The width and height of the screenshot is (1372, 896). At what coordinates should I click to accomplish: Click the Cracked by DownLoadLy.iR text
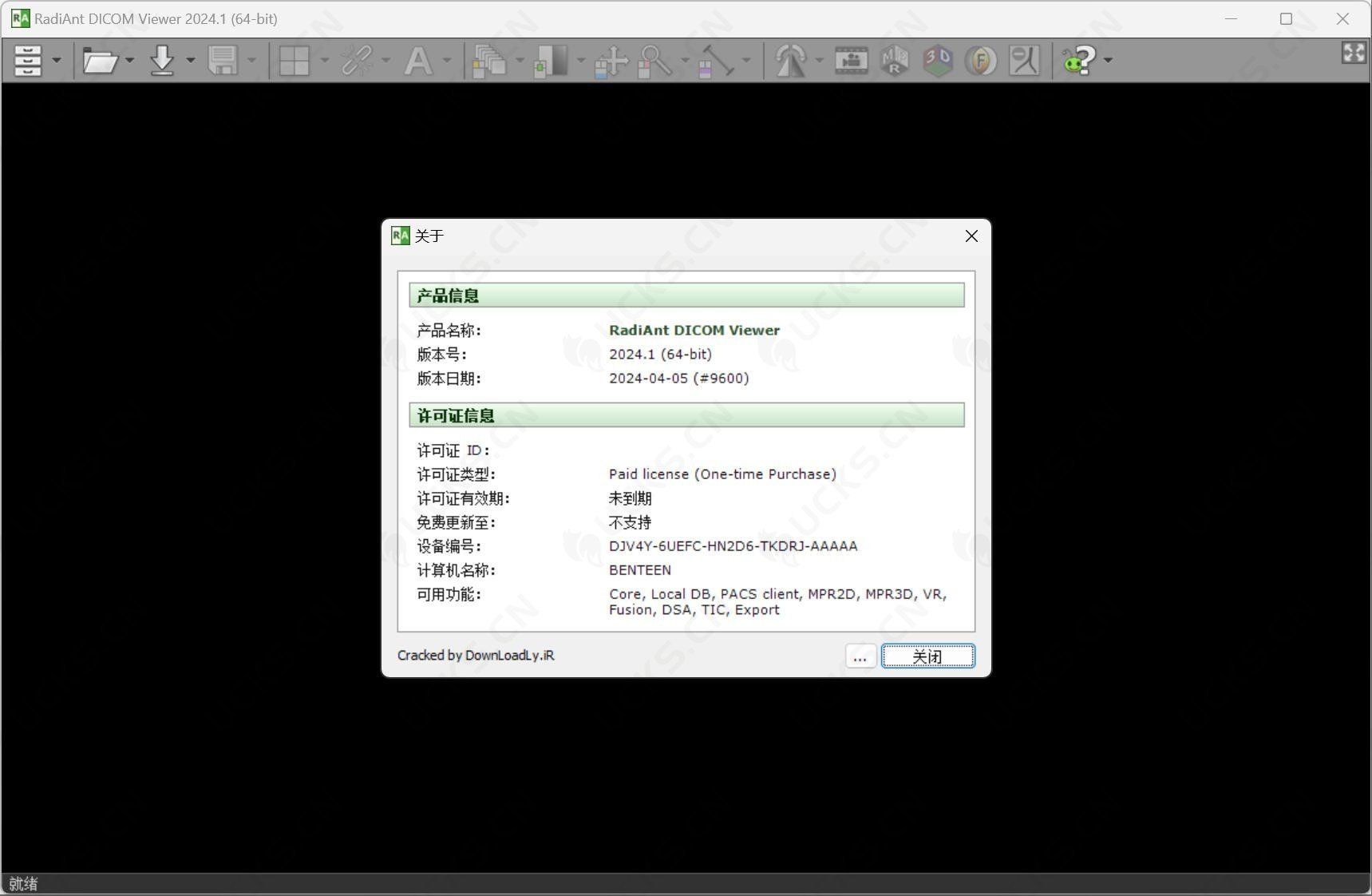476,656
